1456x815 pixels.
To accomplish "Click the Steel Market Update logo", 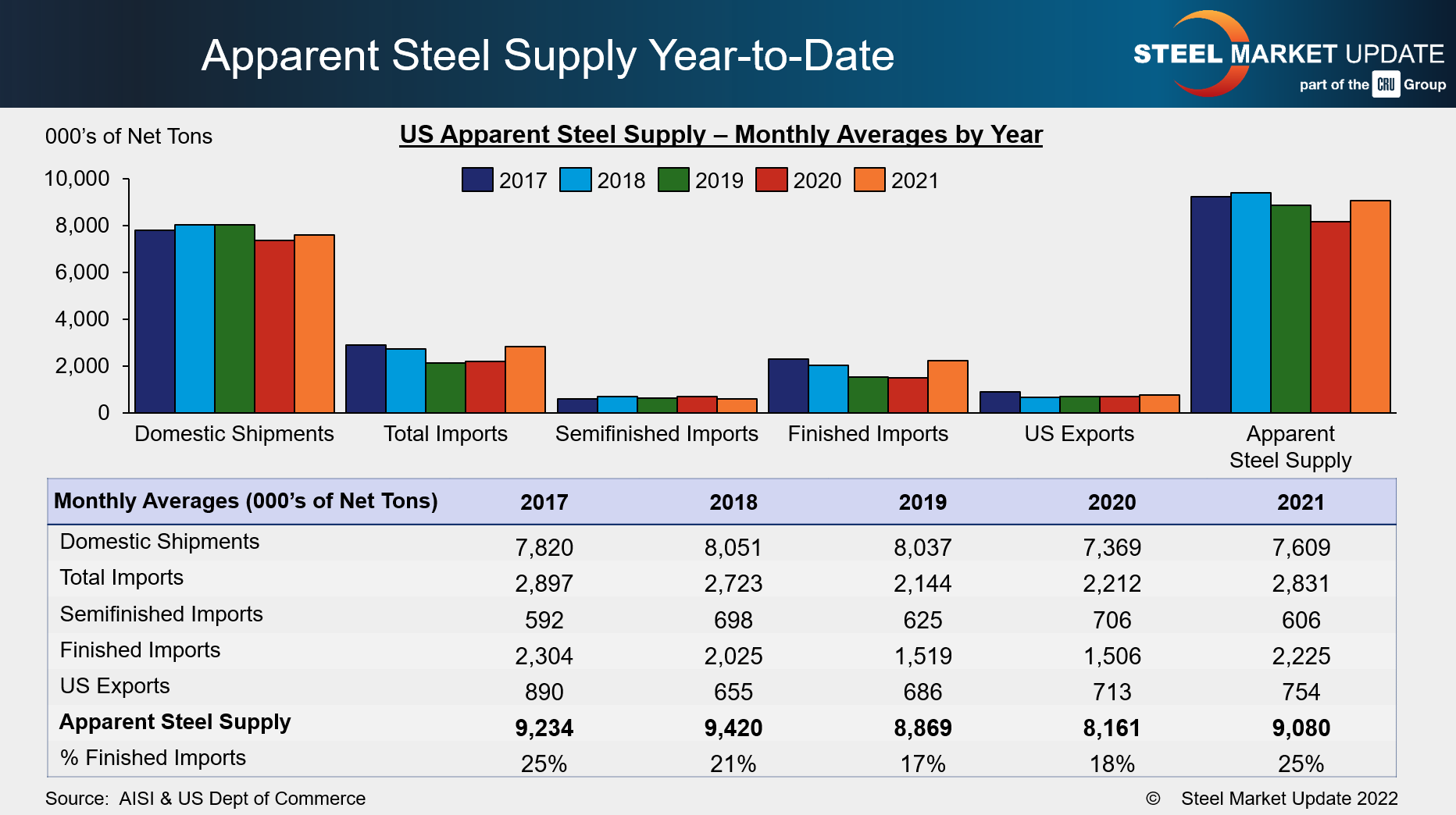I will 1287,54.
